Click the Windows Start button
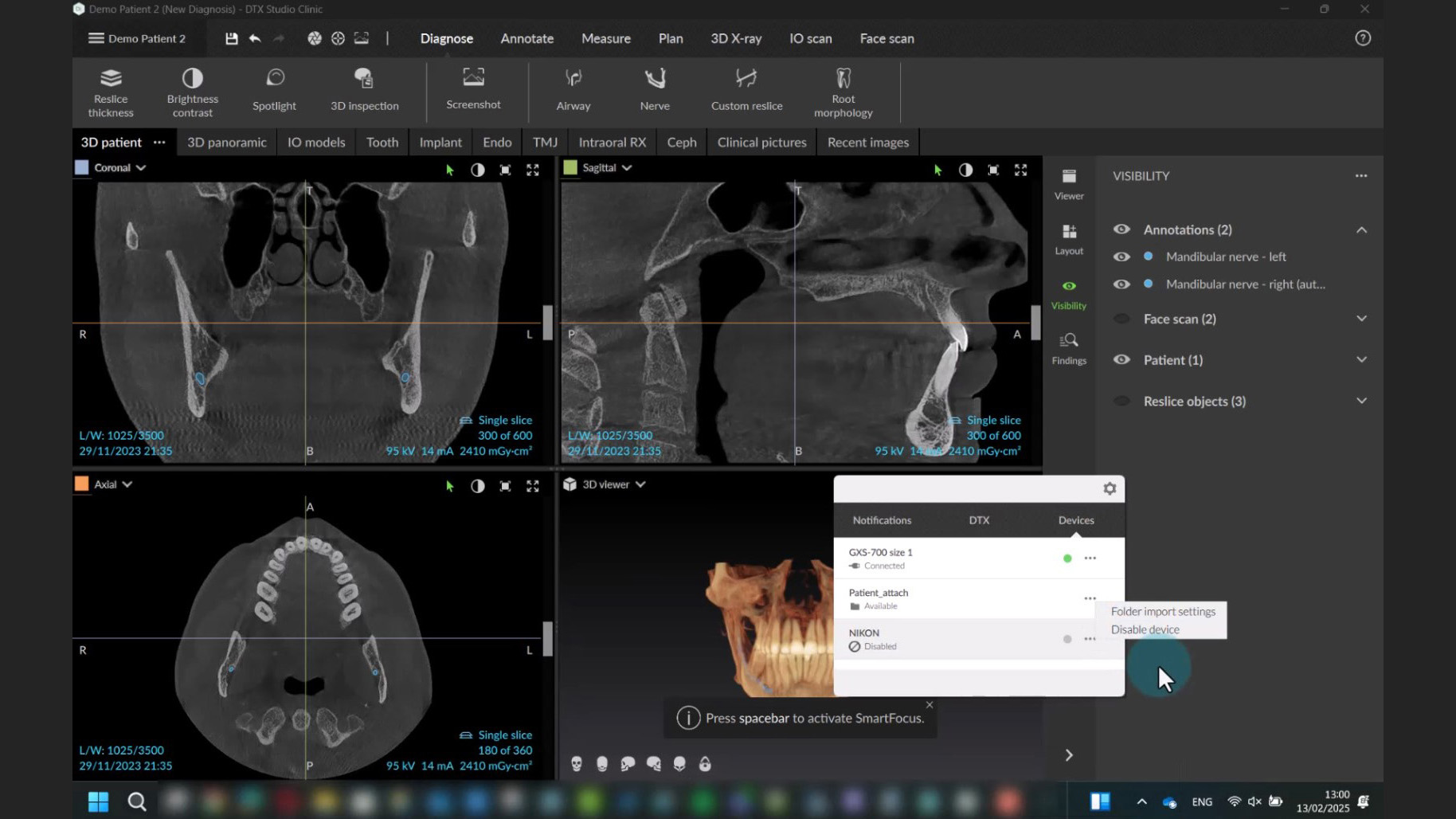 click(x=98, y=801)
